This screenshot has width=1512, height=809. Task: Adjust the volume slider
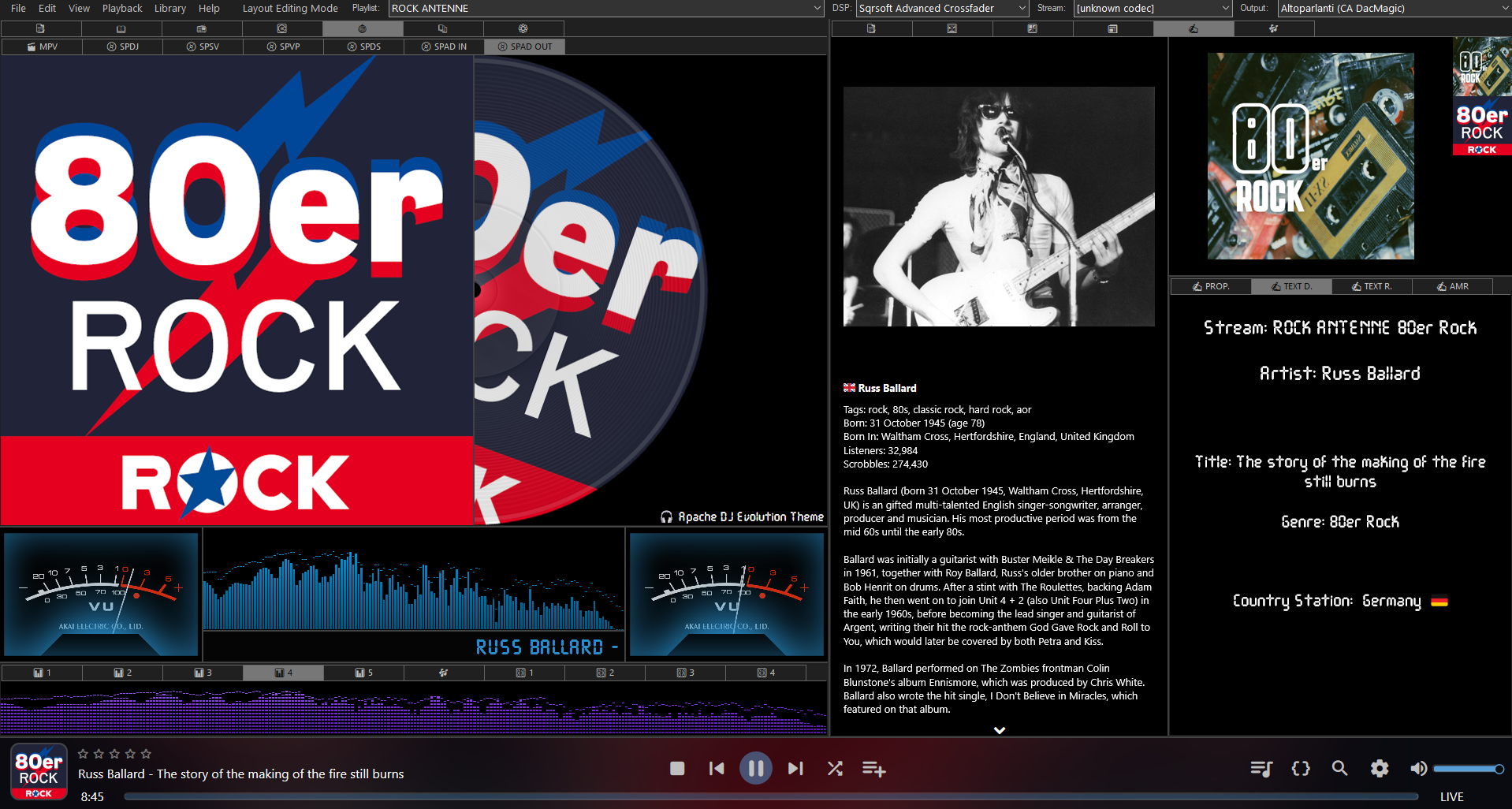(1467, 769)
